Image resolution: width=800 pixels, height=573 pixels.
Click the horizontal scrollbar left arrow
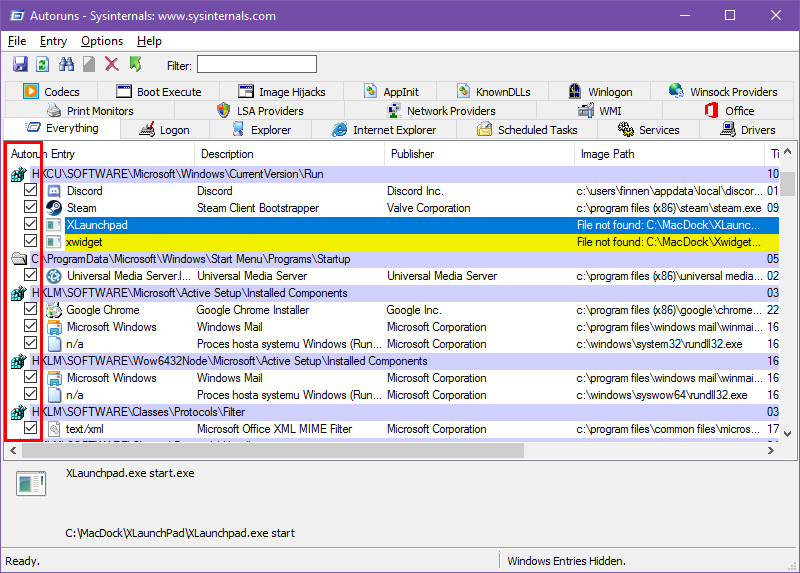tap(13, 451)
